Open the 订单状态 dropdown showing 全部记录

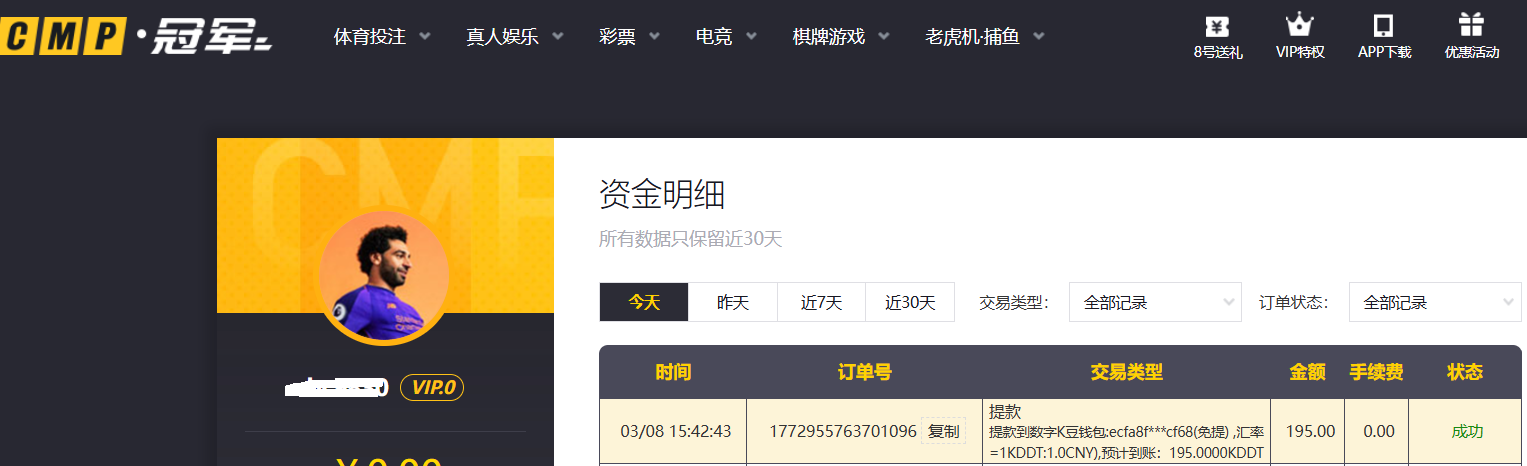(x=1435, y=302)
